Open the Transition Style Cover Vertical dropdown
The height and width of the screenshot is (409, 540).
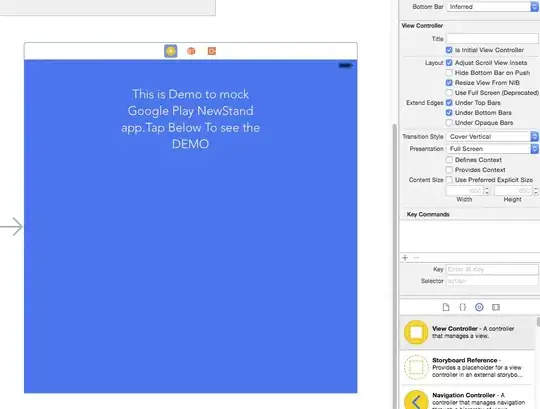492,137
